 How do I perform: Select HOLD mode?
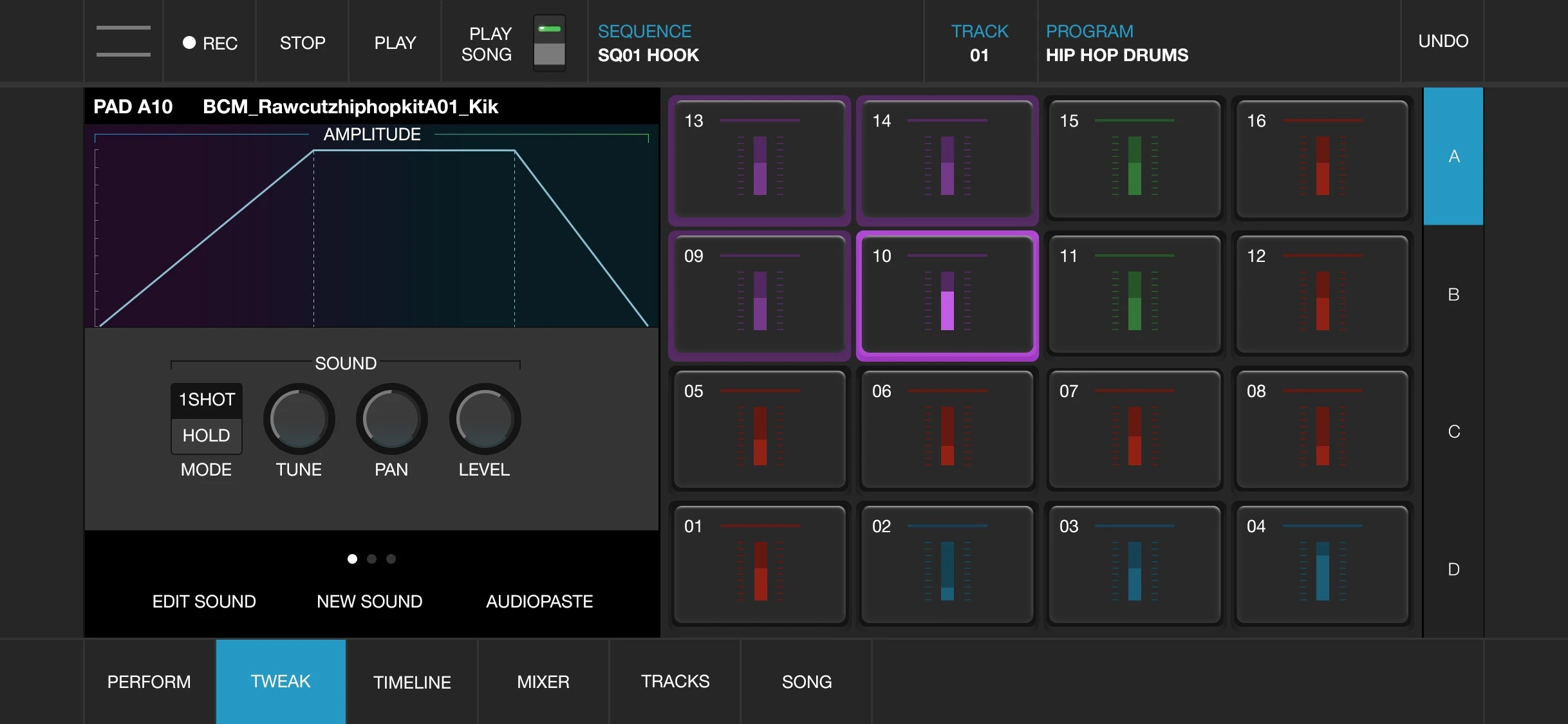pos(207,436)
